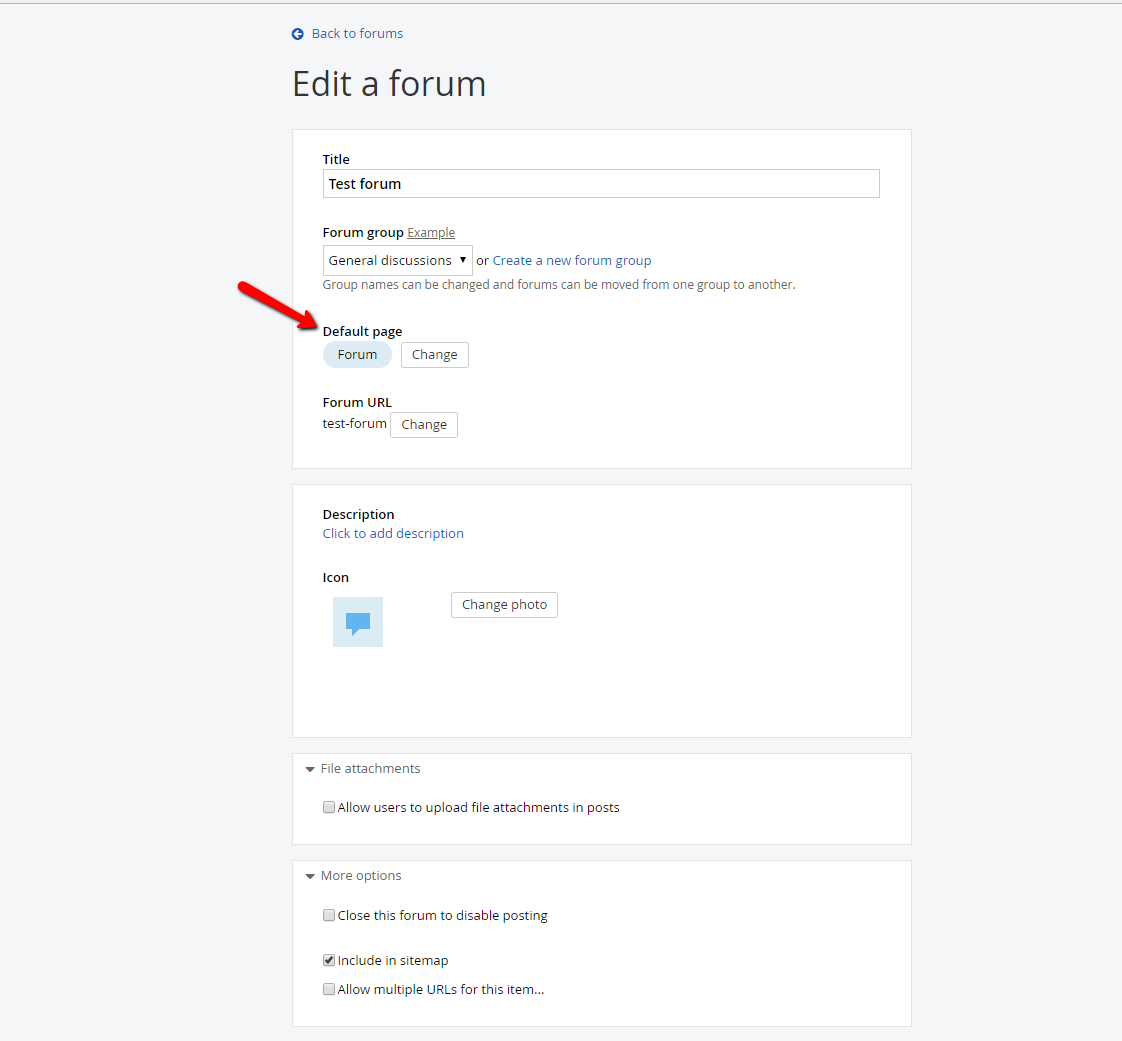The height and width of the screenshot is (1041, 1122).
Task: Click Create a new forum group link
Action: tap(572, 260)
